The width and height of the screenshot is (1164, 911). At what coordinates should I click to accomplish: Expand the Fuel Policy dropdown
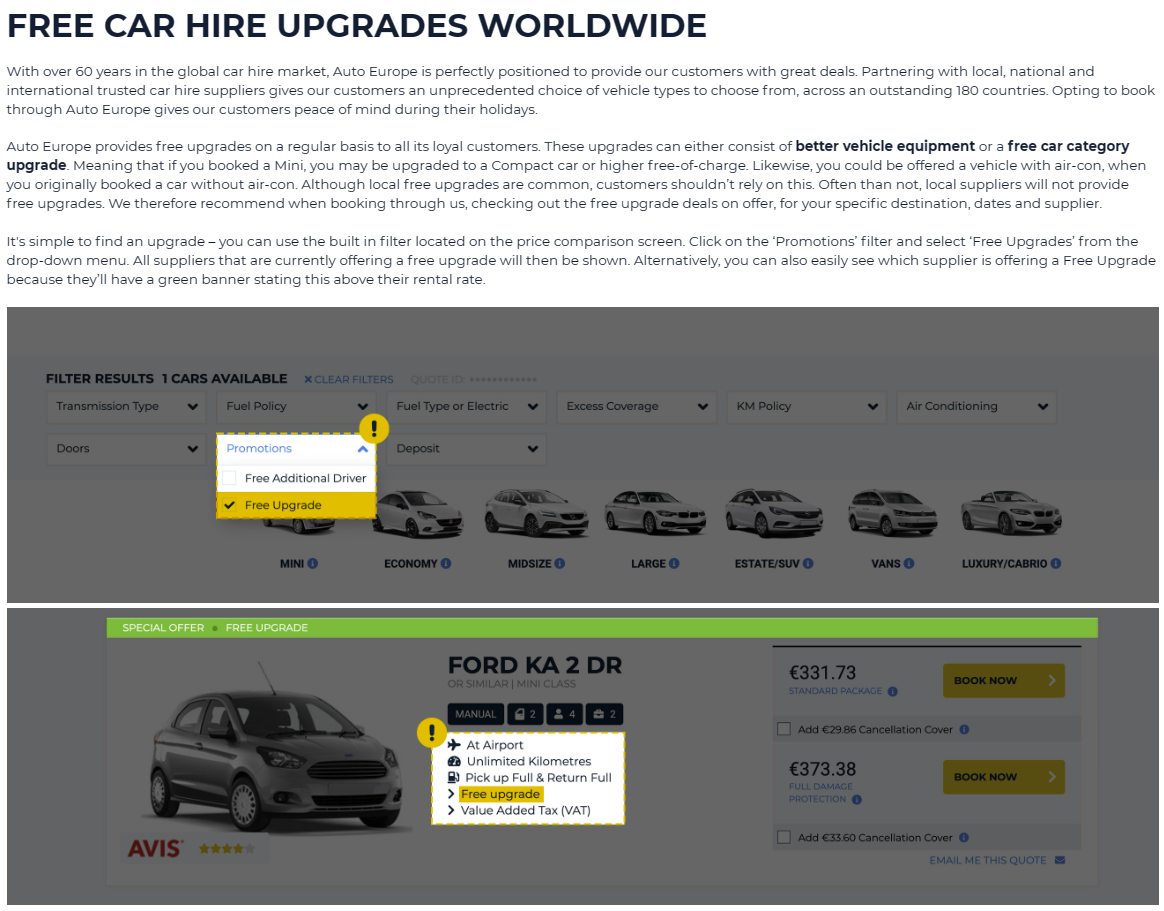(x=296, y=406)
